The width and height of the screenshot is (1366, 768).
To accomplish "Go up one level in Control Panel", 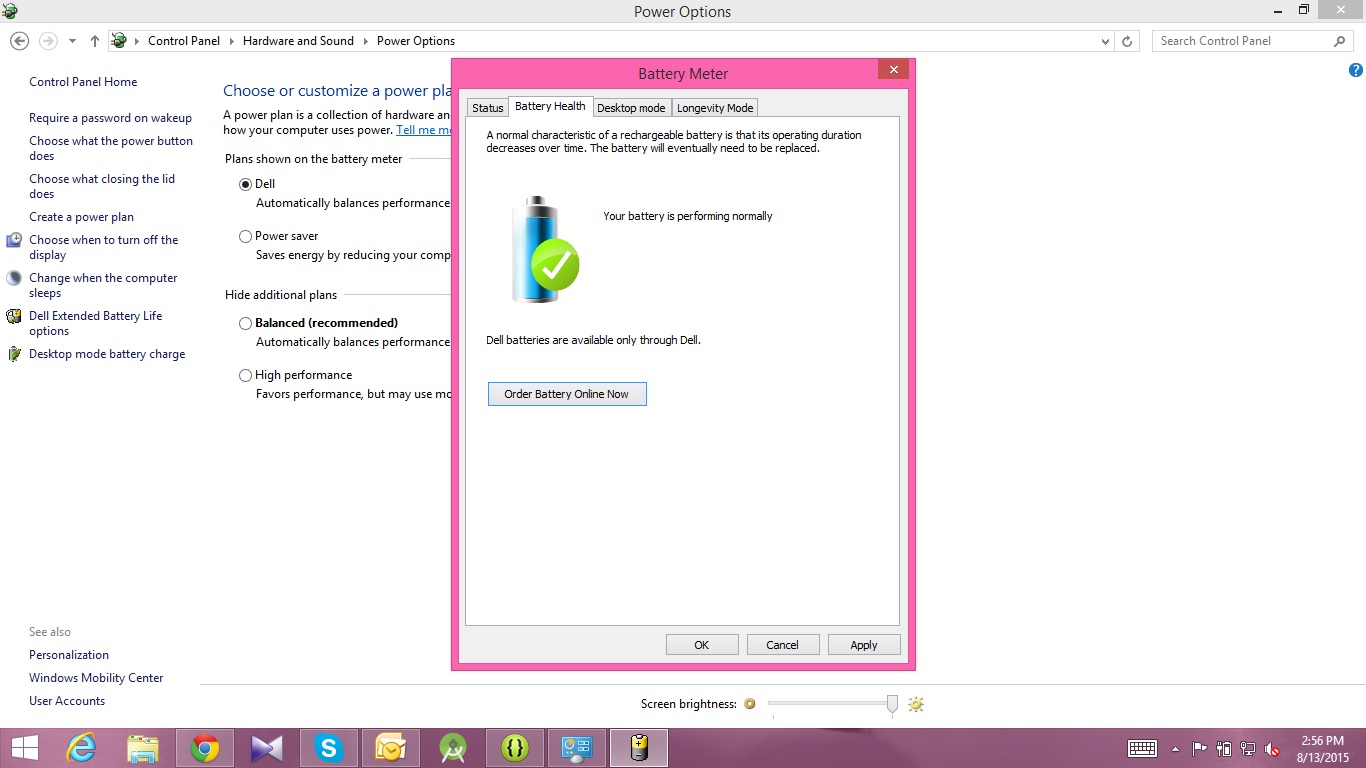I will (94, 41).
